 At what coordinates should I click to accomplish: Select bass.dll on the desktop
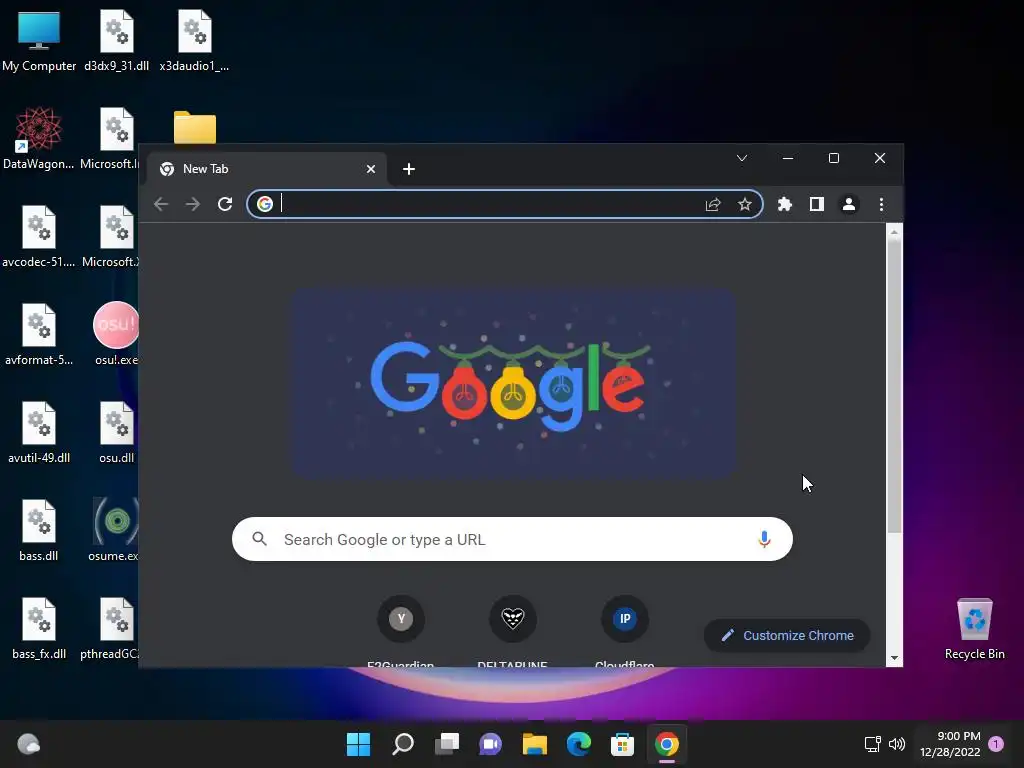coord(39,531)
